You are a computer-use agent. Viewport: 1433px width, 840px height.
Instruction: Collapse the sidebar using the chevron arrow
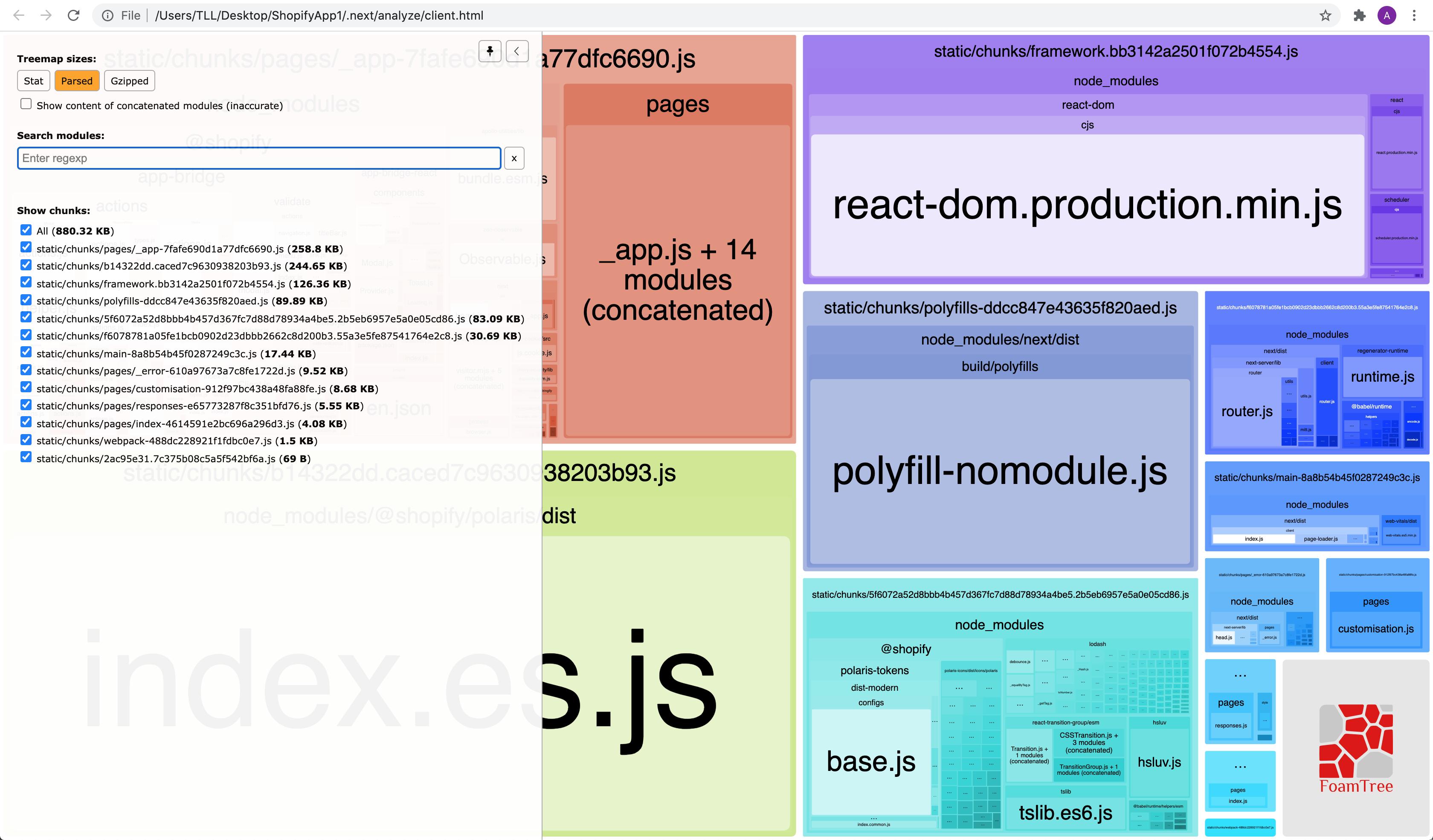coord(516,51)
